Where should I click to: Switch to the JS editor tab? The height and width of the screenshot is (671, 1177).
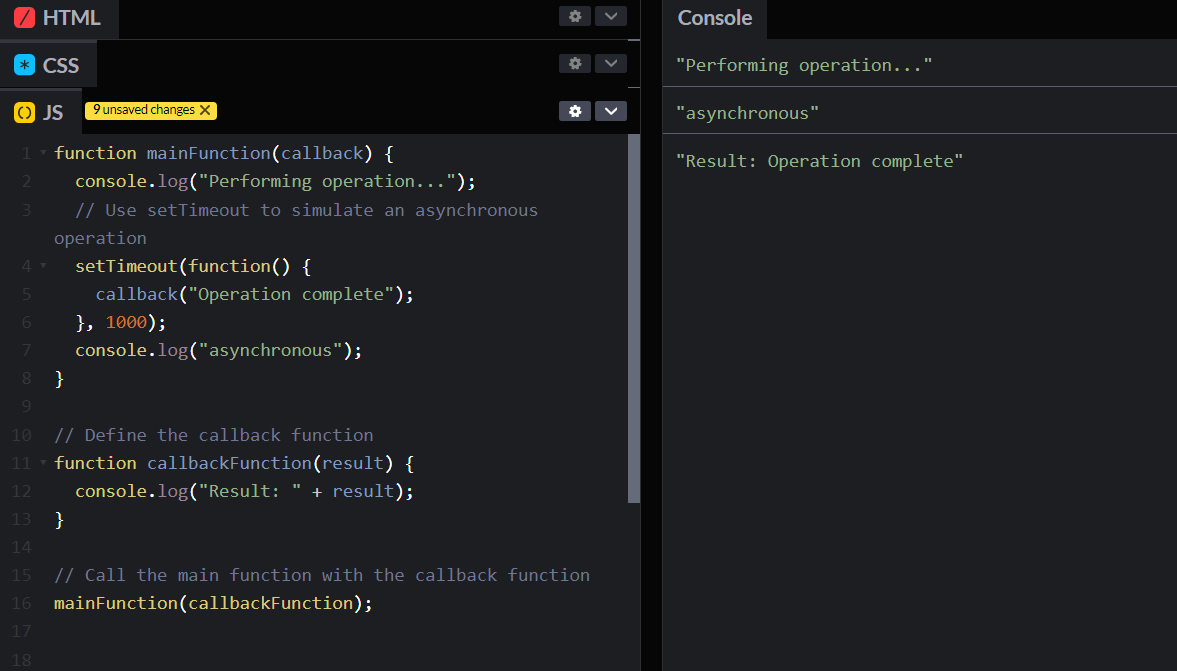tap(40, 113)
